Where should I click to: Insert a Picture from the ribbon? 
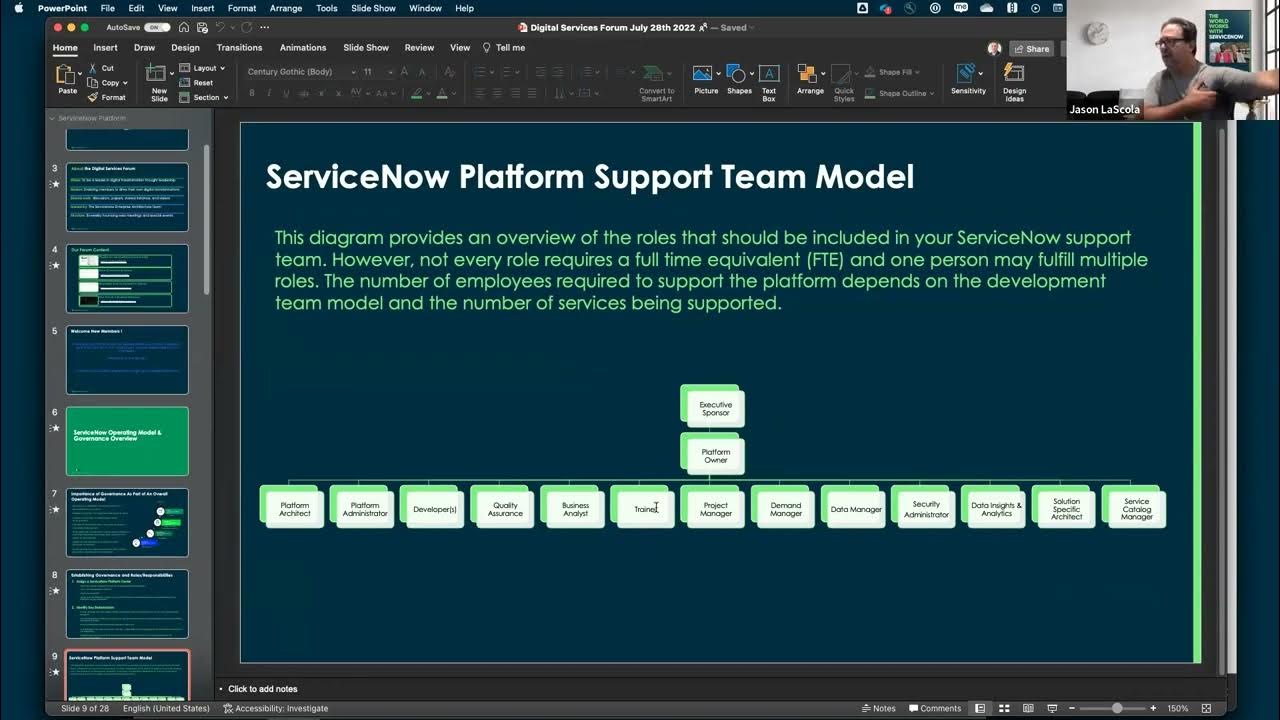click(x=706, y=81)
